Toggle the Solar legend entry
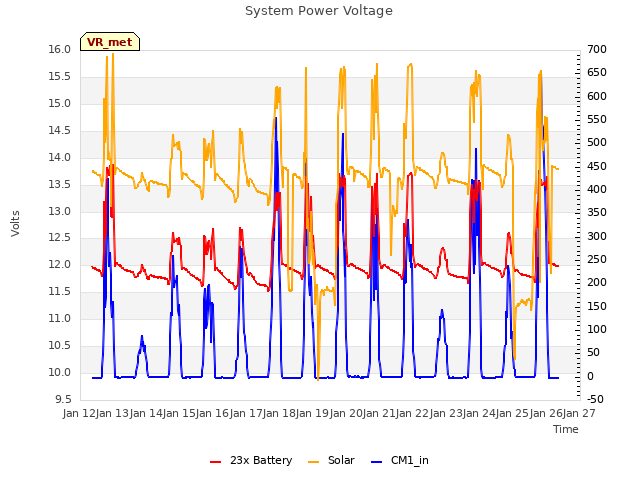640x480 pixels. coord(331,460)
